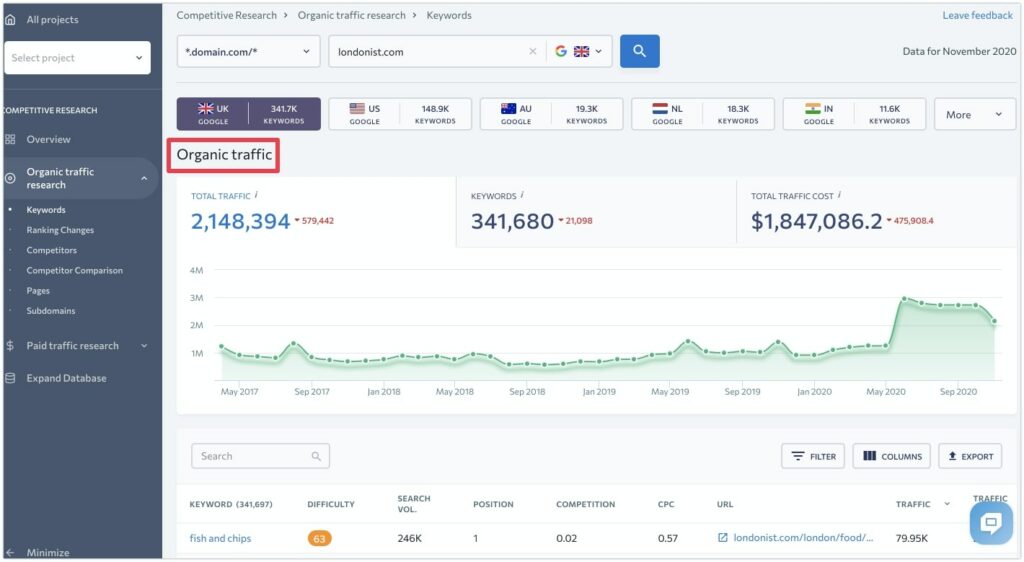The width and height of the screenshot is (1024, 562).
Task: Click the Organic traffic research target icon
Action: point(10,178)
